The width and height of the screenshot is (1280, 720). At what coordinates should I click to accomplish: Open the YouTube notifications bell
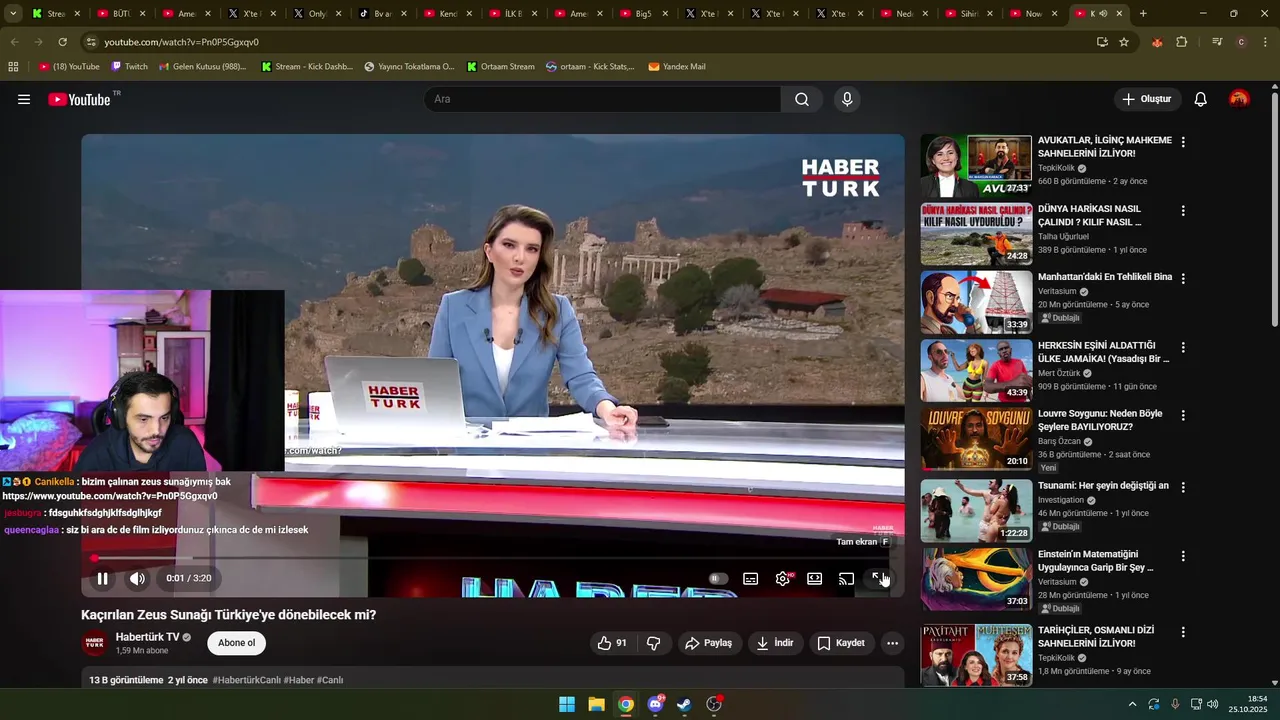1201,99
